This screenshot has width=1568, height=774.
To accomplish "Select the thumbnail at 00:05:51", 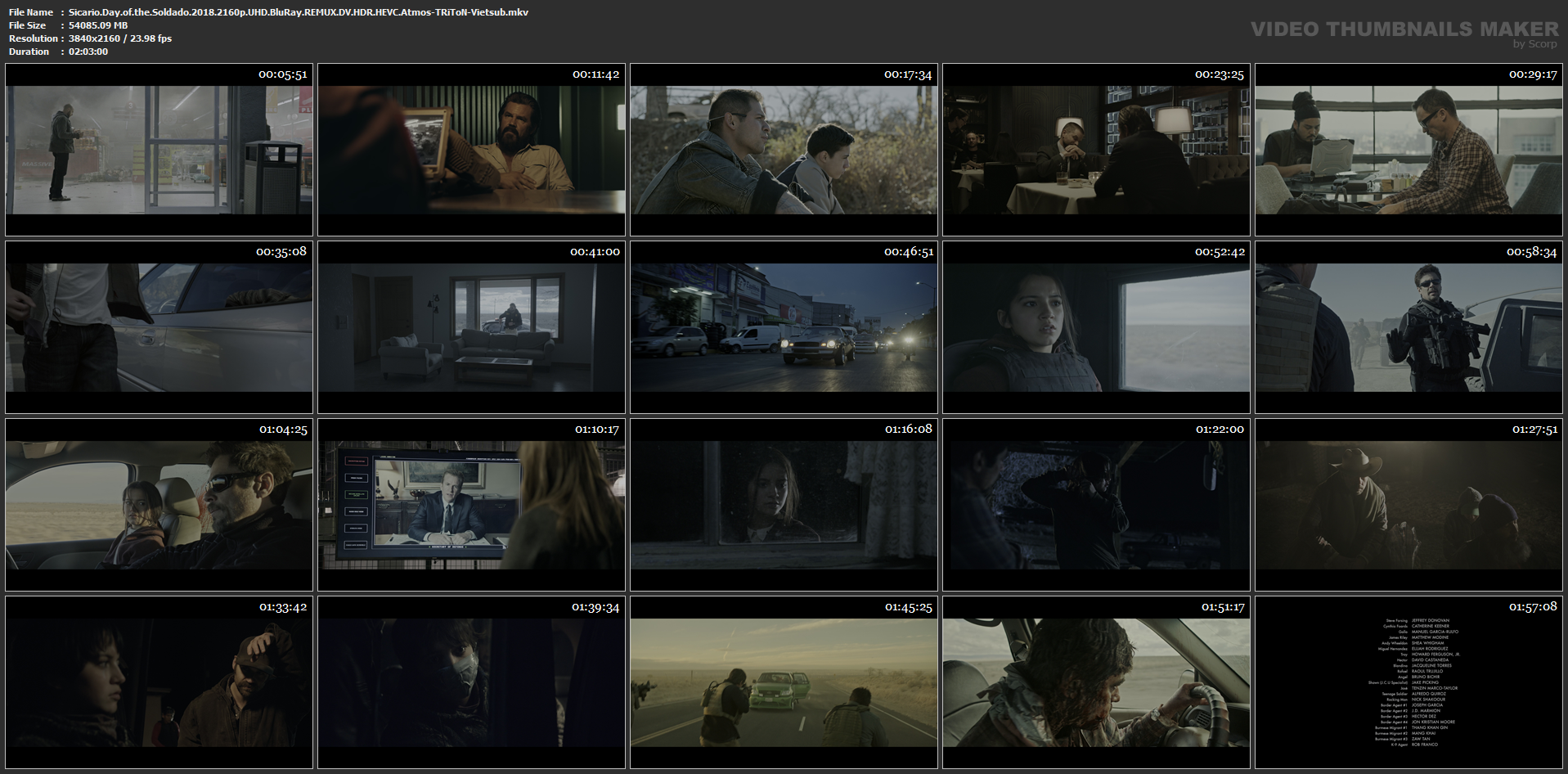I will coord(159,150).
